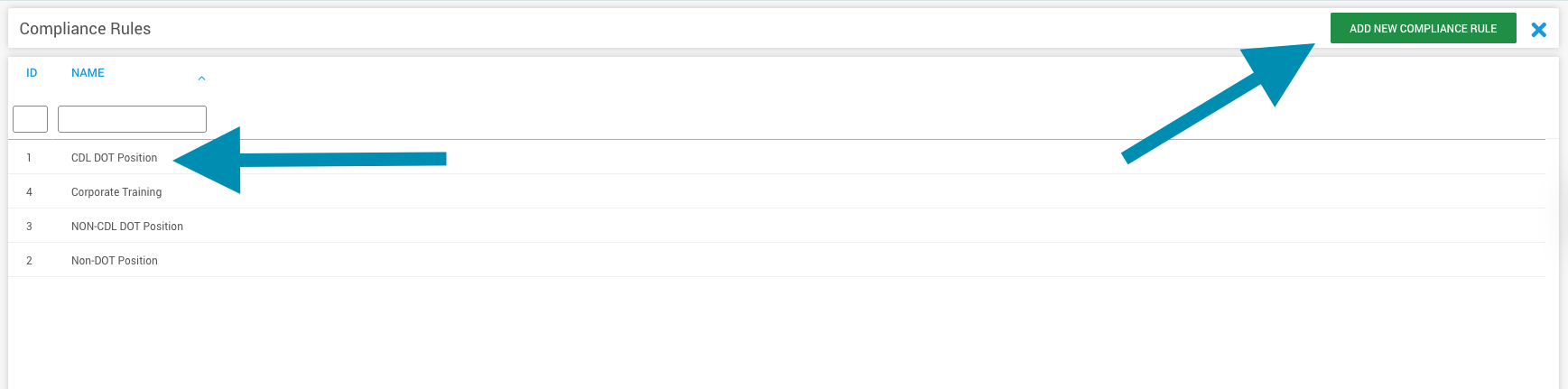The image size is (1568, 389).
Task: Focus the ID filter input box
Action: [x=30, y=119]
